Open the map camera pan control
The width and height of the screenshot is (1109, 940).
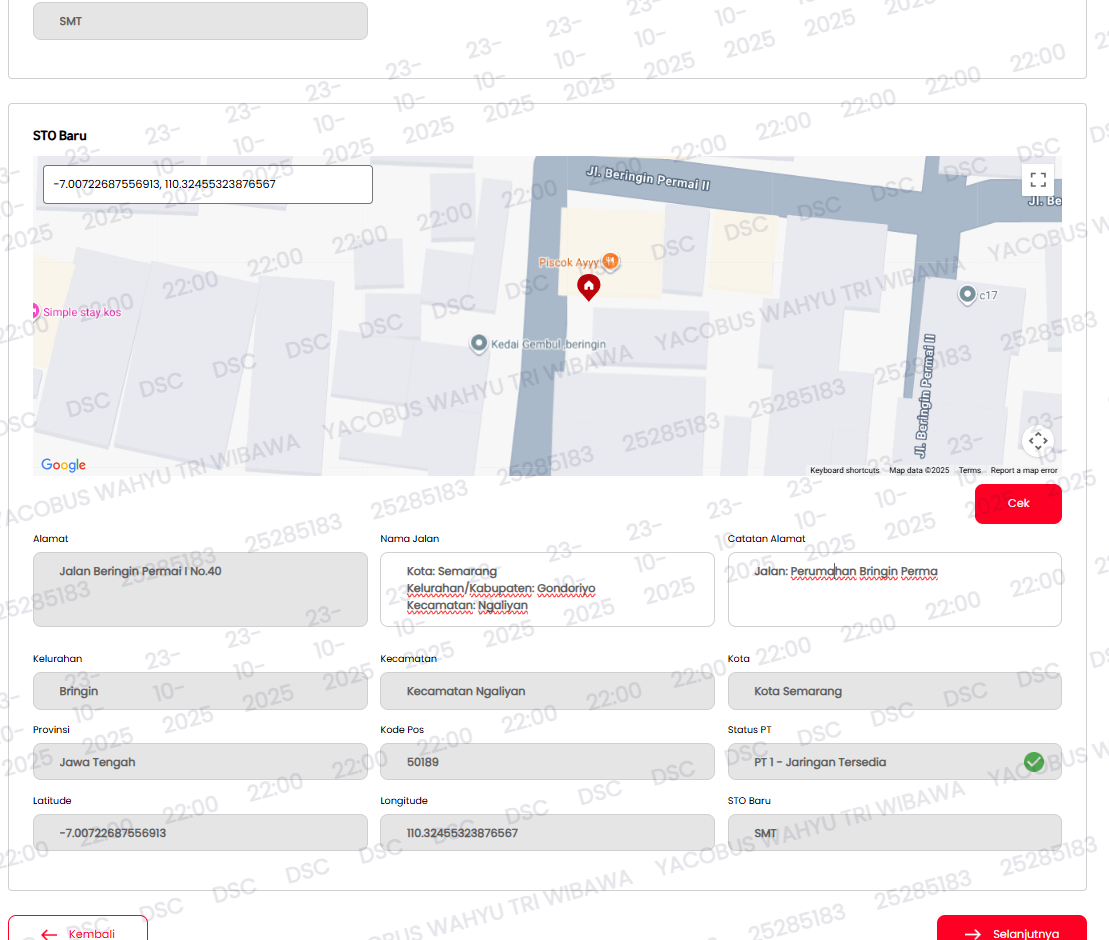pos(1038,441)
